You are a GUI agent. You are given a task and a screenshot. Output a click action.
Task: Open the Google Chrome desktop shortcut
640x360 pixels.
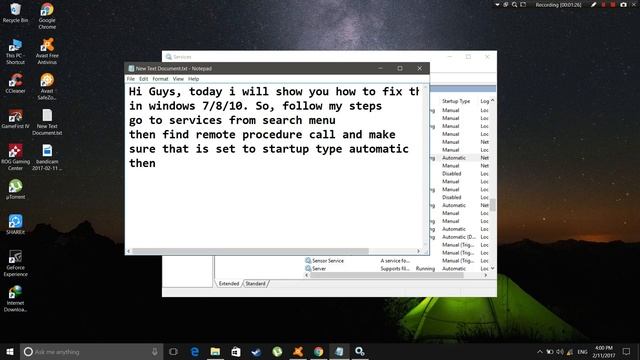pos(47,16)
